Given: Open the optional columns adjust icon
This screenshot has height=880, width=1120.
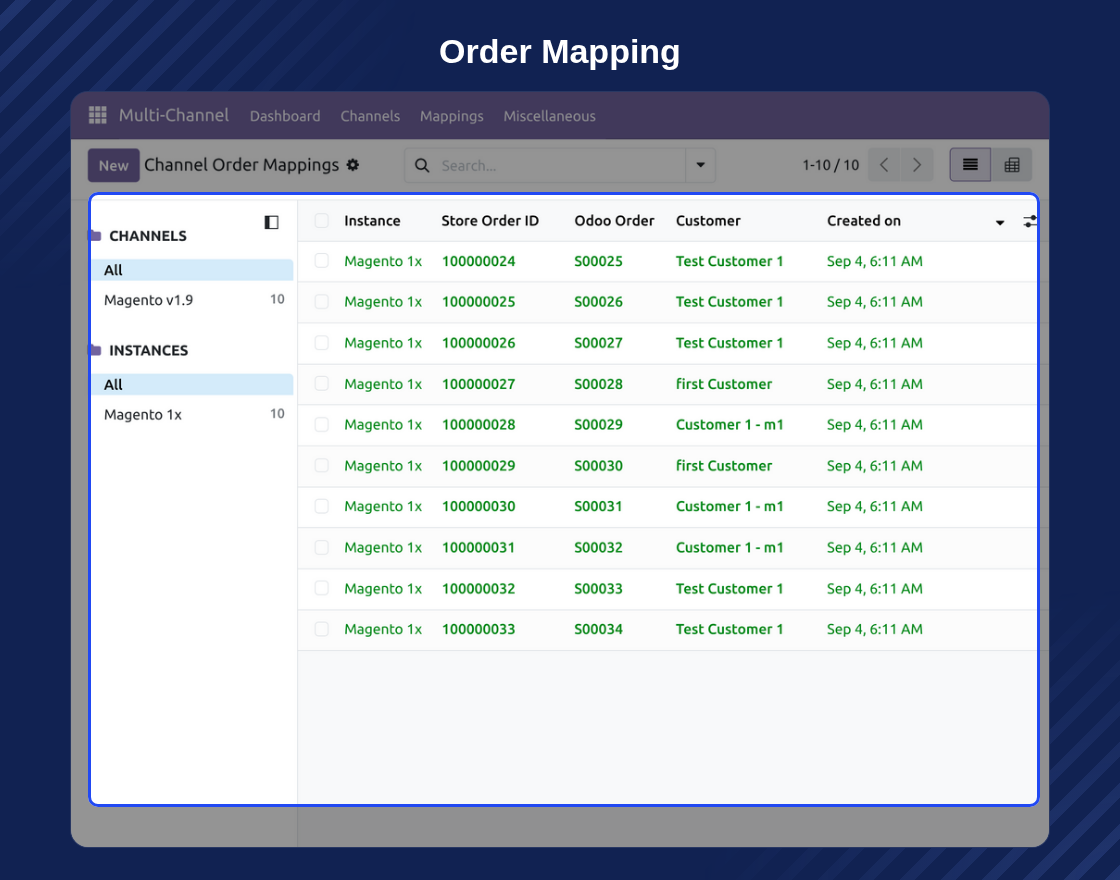Looking at the screenshot, I should (x=1029, y=221).
